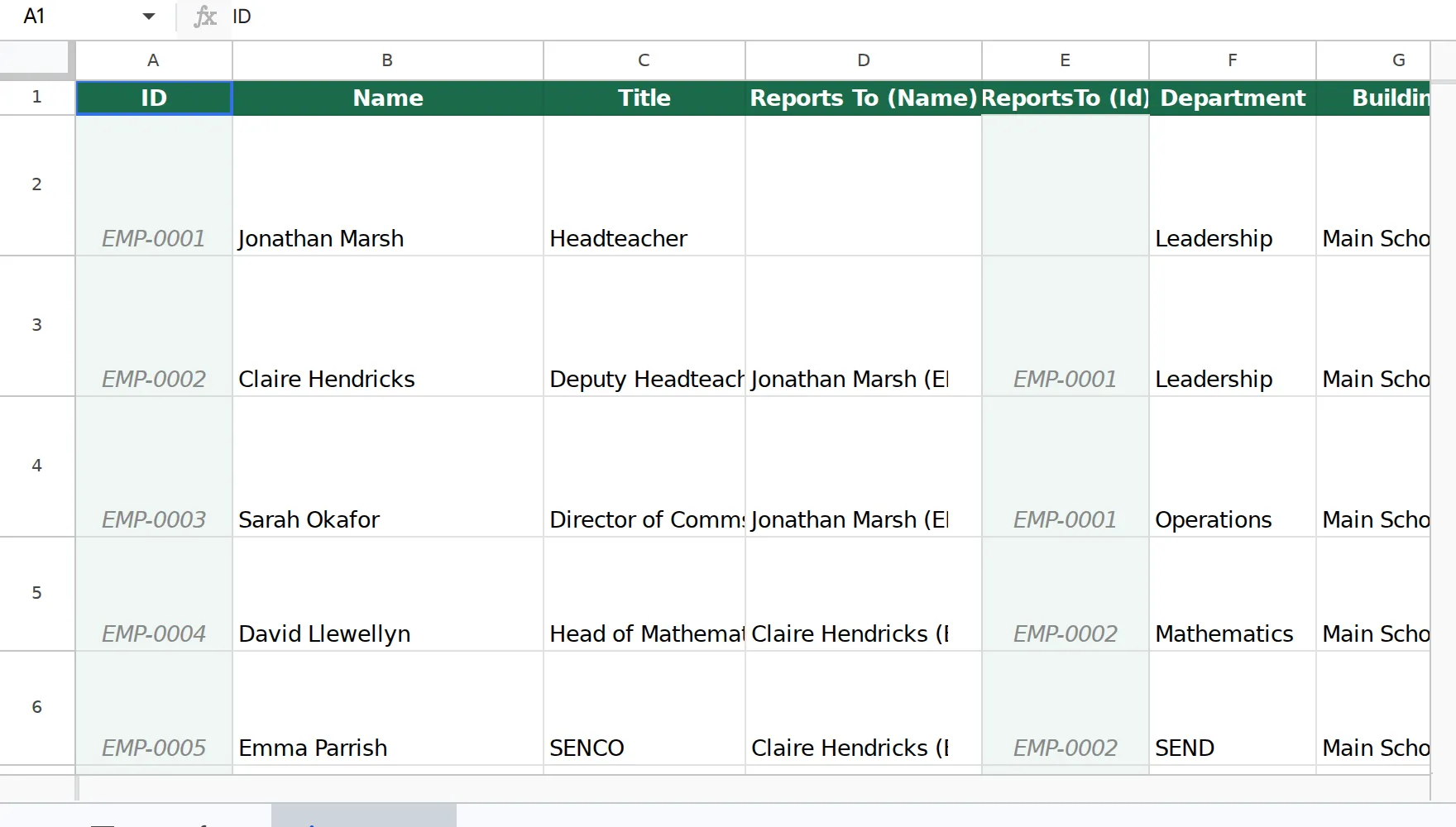Viewport: 1456px width, 827px height.
Task: Click the ReportsTo (Id) header cell
Action: 1066,98
